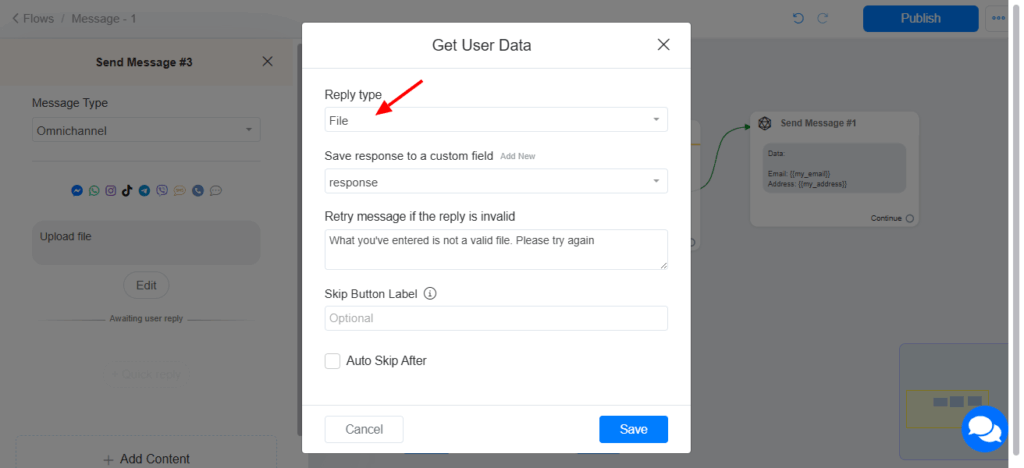Enable the Auto Skip After checkbox
This screenshot has height=468, width=1024.
pos(333,360)
